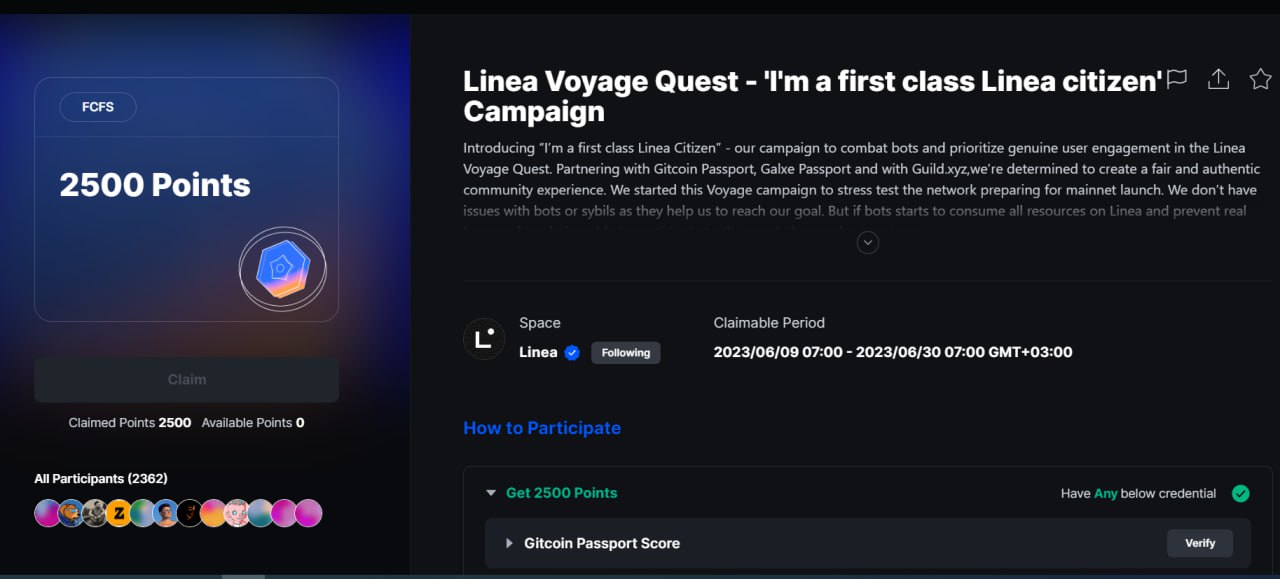The width and height of the screenshot is (1280, 579).
Task: Click All Participants (2362) label
Action: click(101, 479)
